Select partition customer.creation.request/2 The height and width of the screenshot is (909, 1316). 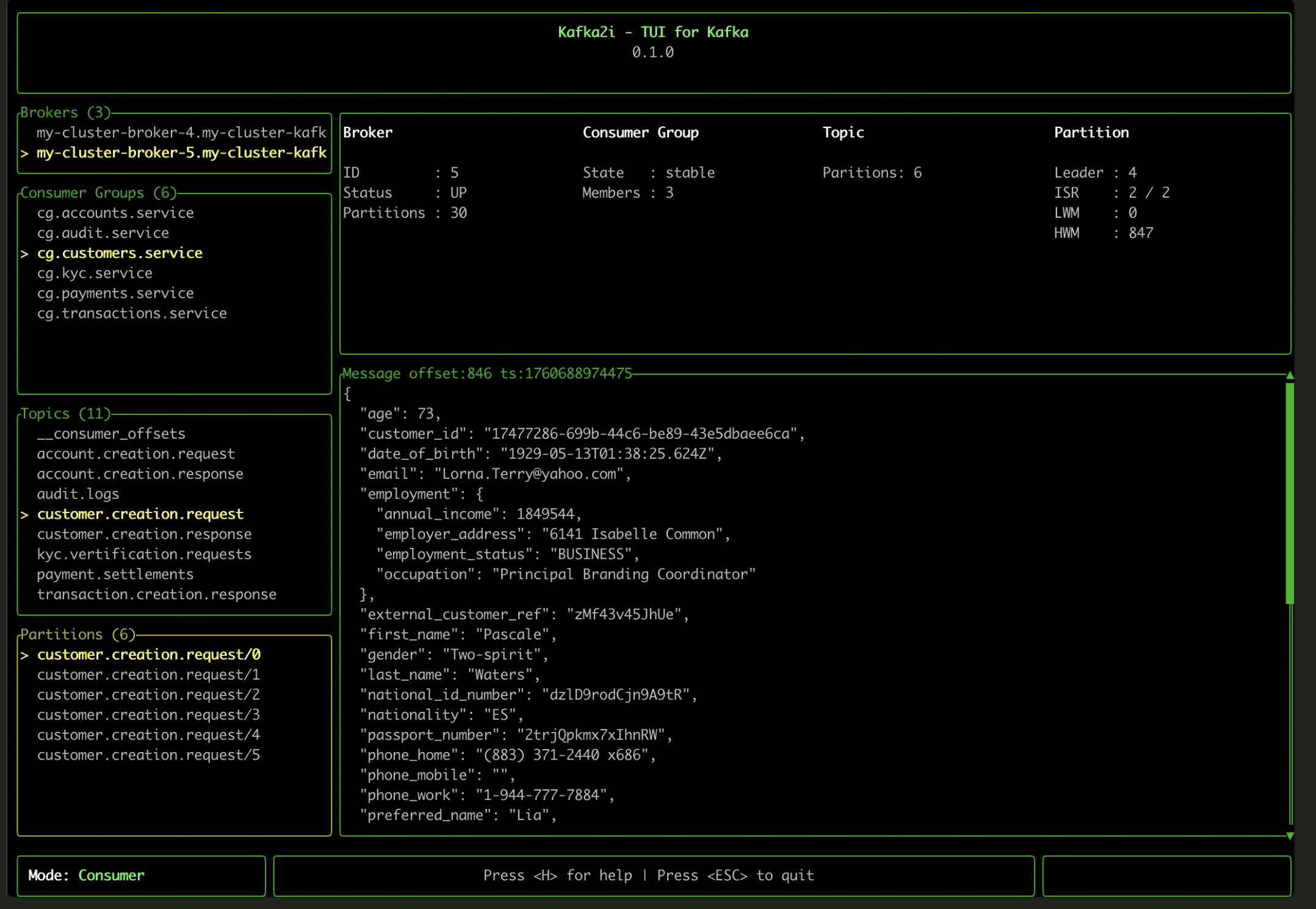[148, 695]
